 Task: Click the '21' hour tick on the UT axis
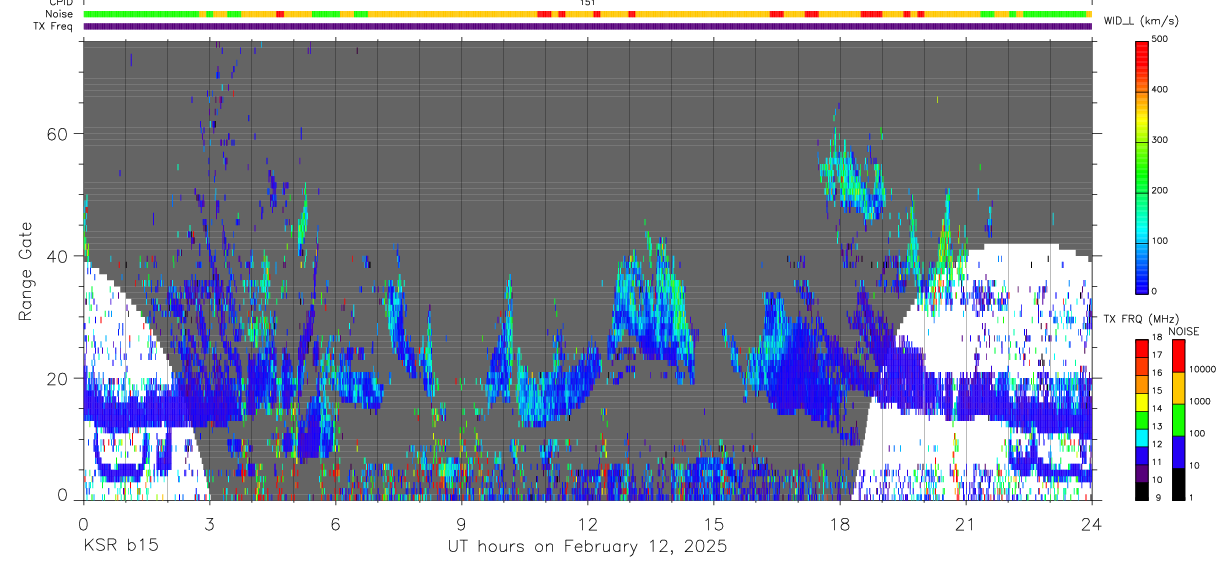click(966, 524)
